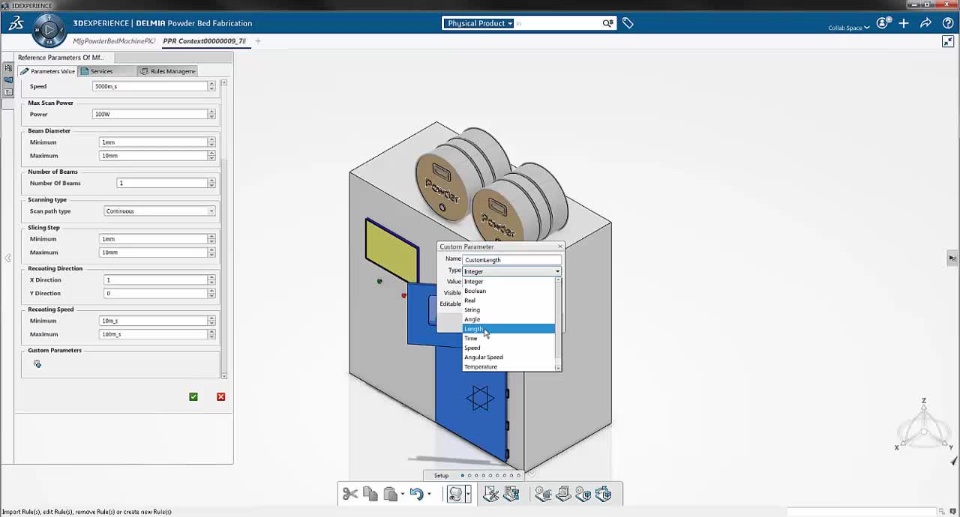Open the Paste options dropdown arrow
This screenshot has height=517, width=960.
pyautogui.click(x=402, y=494)
